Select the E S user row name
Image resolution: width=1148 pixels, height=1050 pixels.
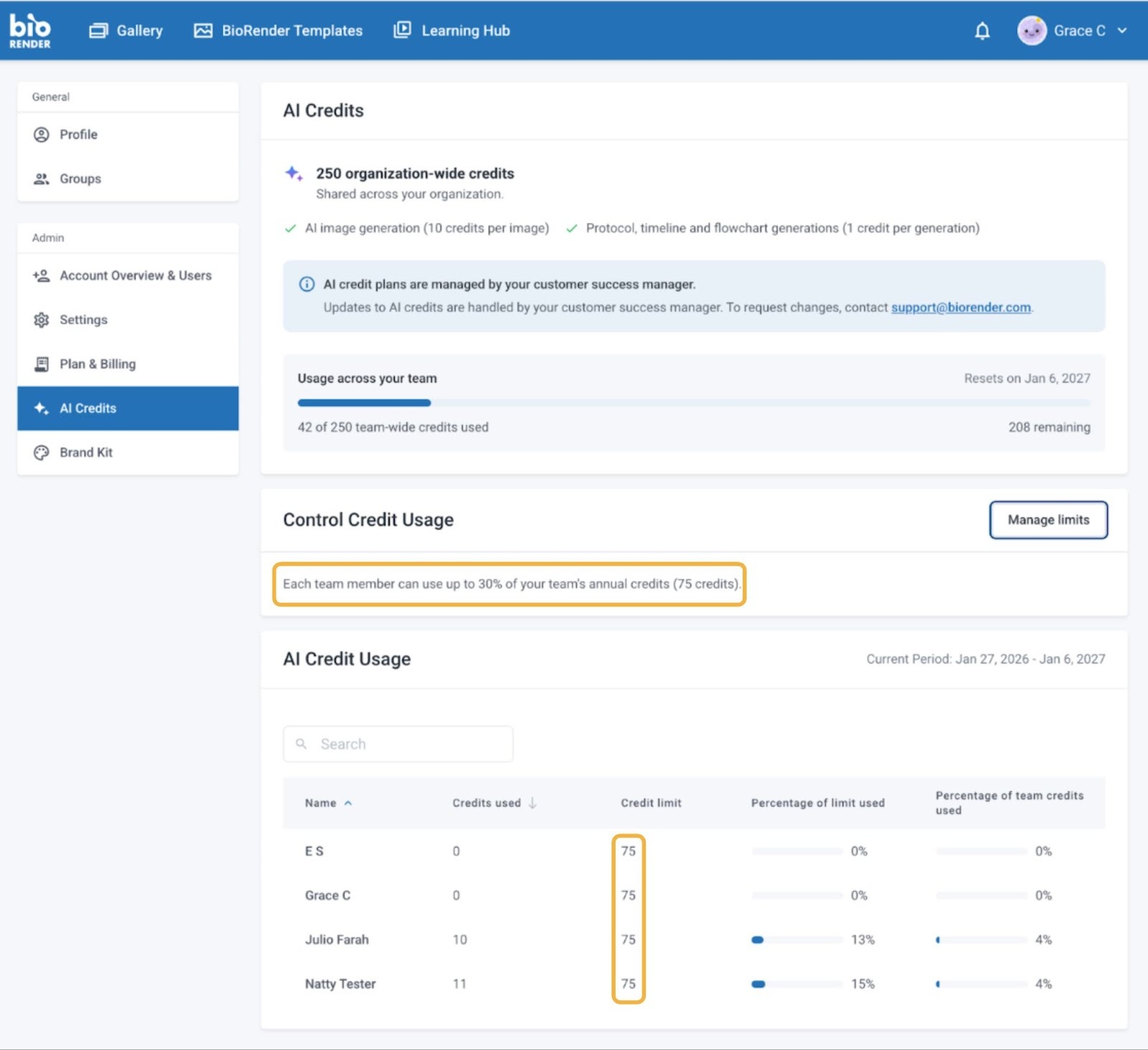pos(314,851)
